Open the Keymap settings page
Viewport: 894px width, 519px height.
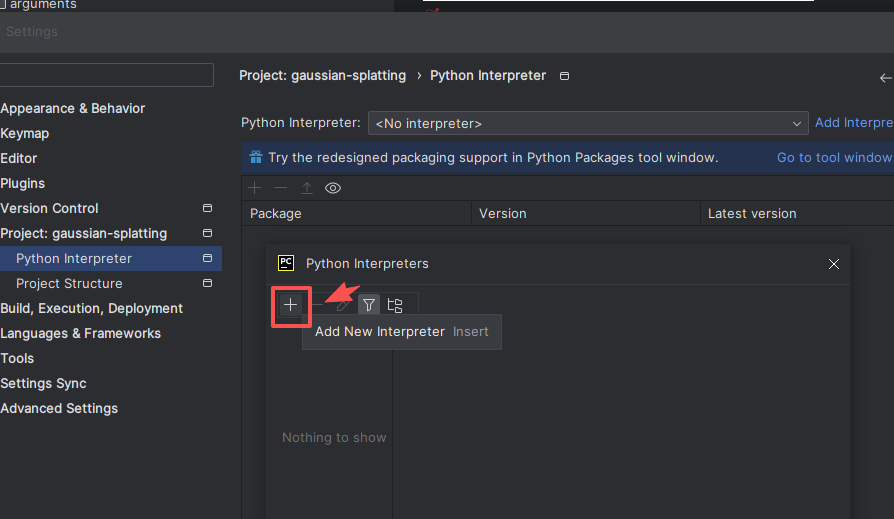(x=25, y=133)
